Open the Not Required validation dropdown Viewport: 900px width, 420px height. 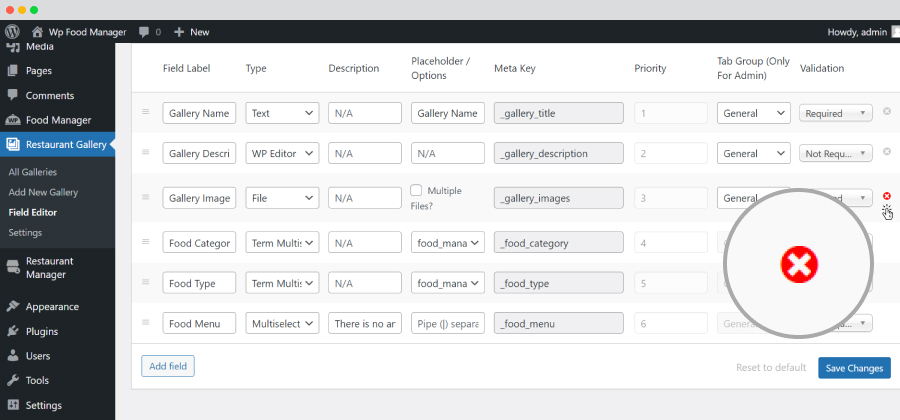(x=836, y=153)
